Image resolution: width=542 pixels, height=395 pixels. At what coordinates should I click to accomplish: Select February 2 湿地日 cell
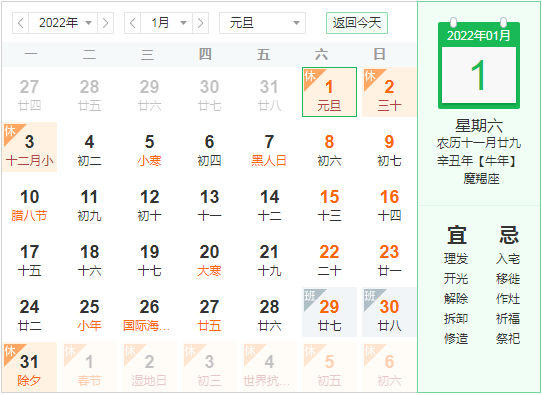coord(149,367)
